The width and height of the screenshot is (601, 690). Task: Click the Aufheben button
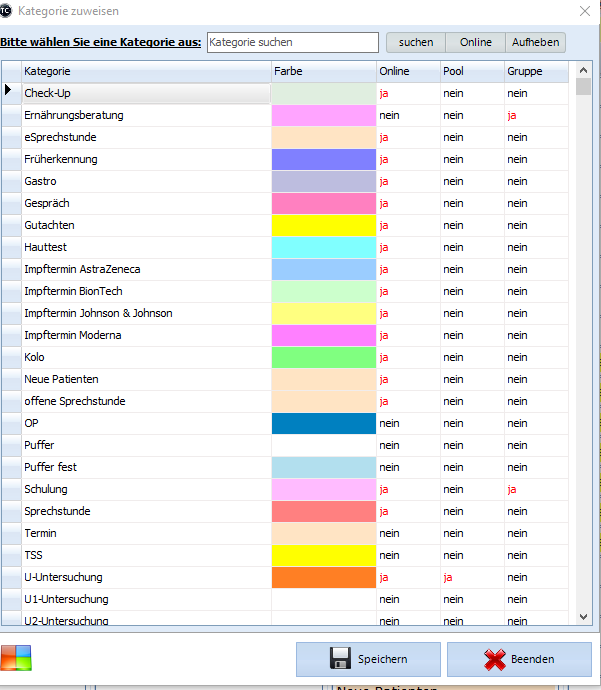coord(535,42)
